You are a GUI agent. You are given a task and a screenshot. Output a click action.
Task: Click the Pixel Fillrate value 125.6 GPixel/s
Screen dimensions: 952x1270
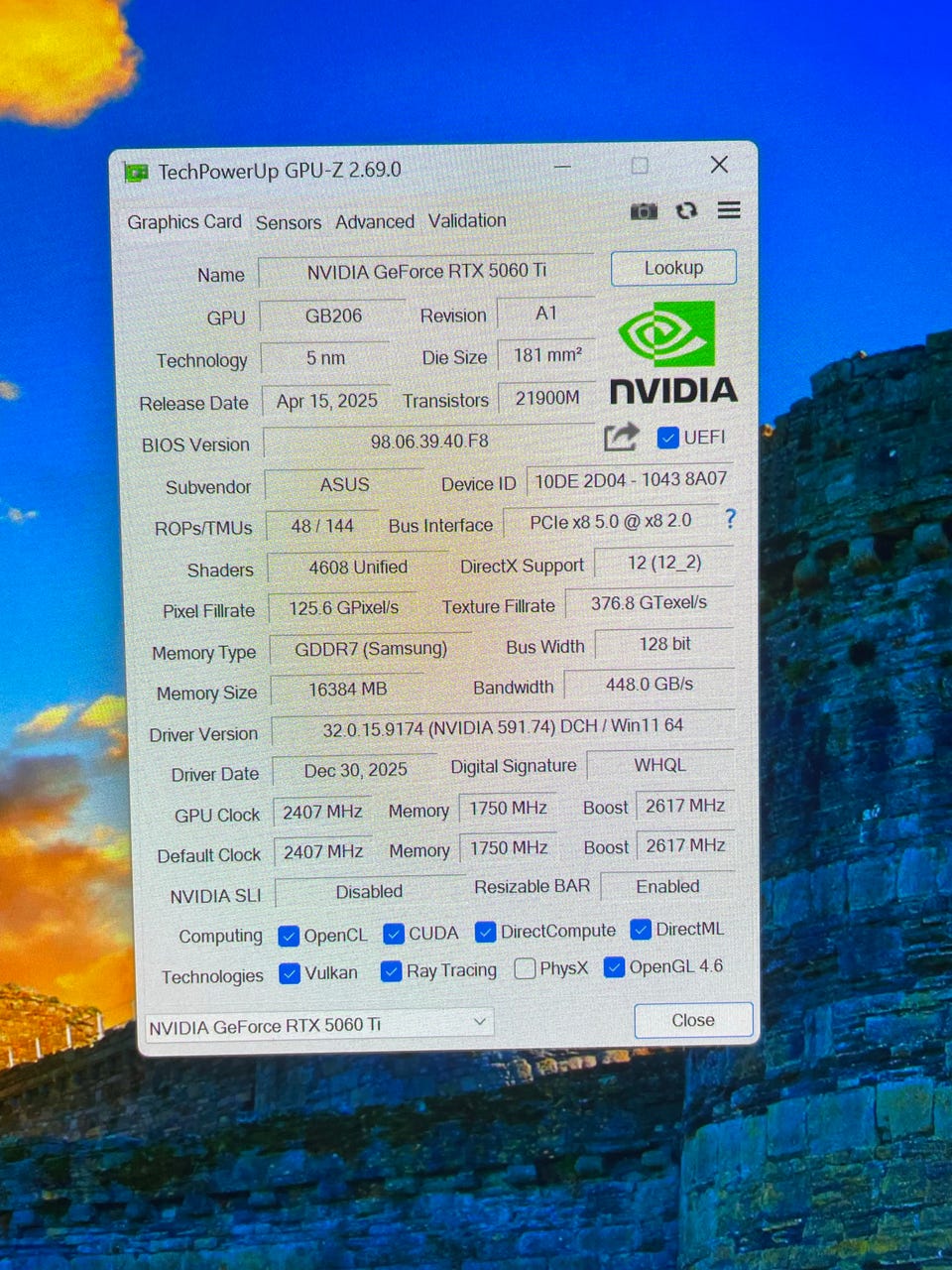[344, 608]
